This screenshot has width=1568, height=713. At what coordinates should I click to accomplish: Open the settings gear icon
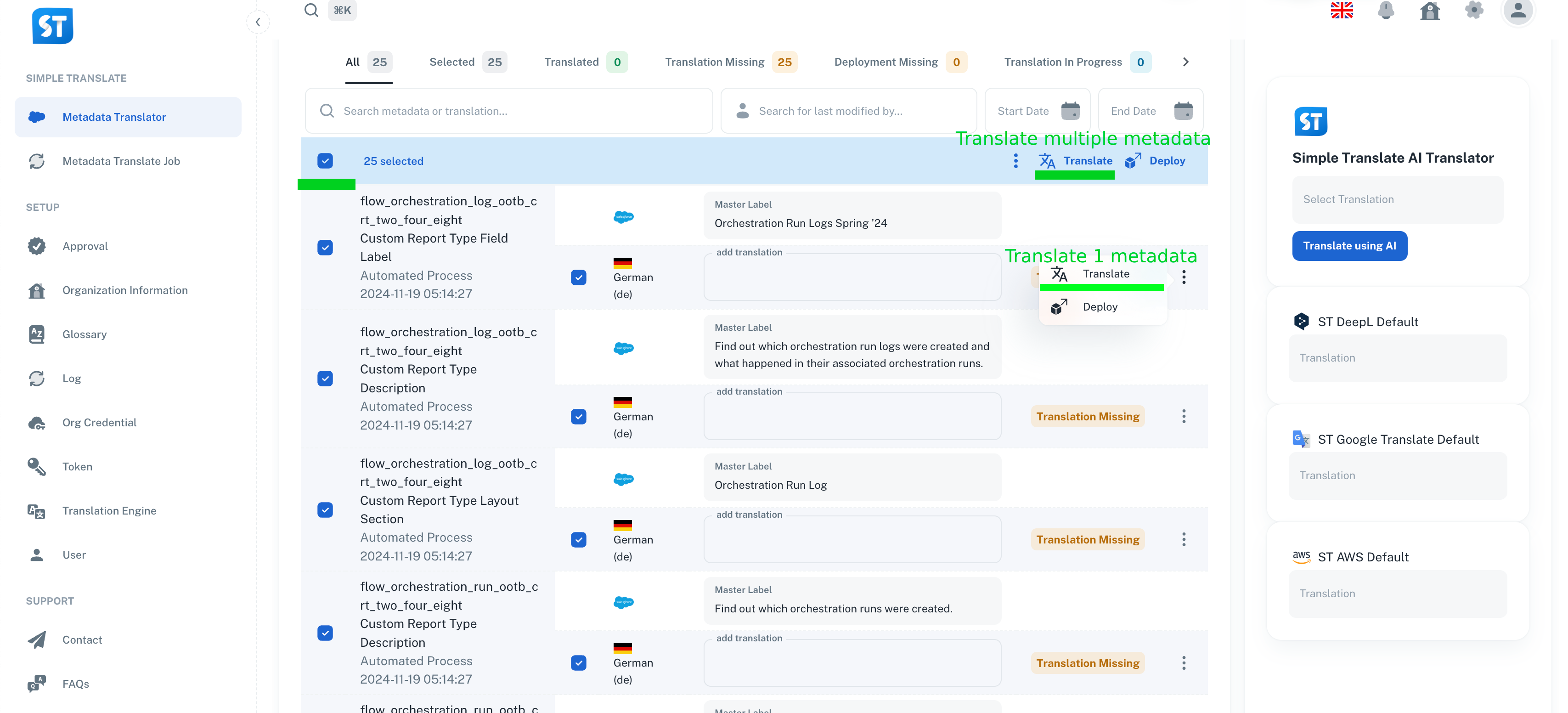coord(1474,11)
